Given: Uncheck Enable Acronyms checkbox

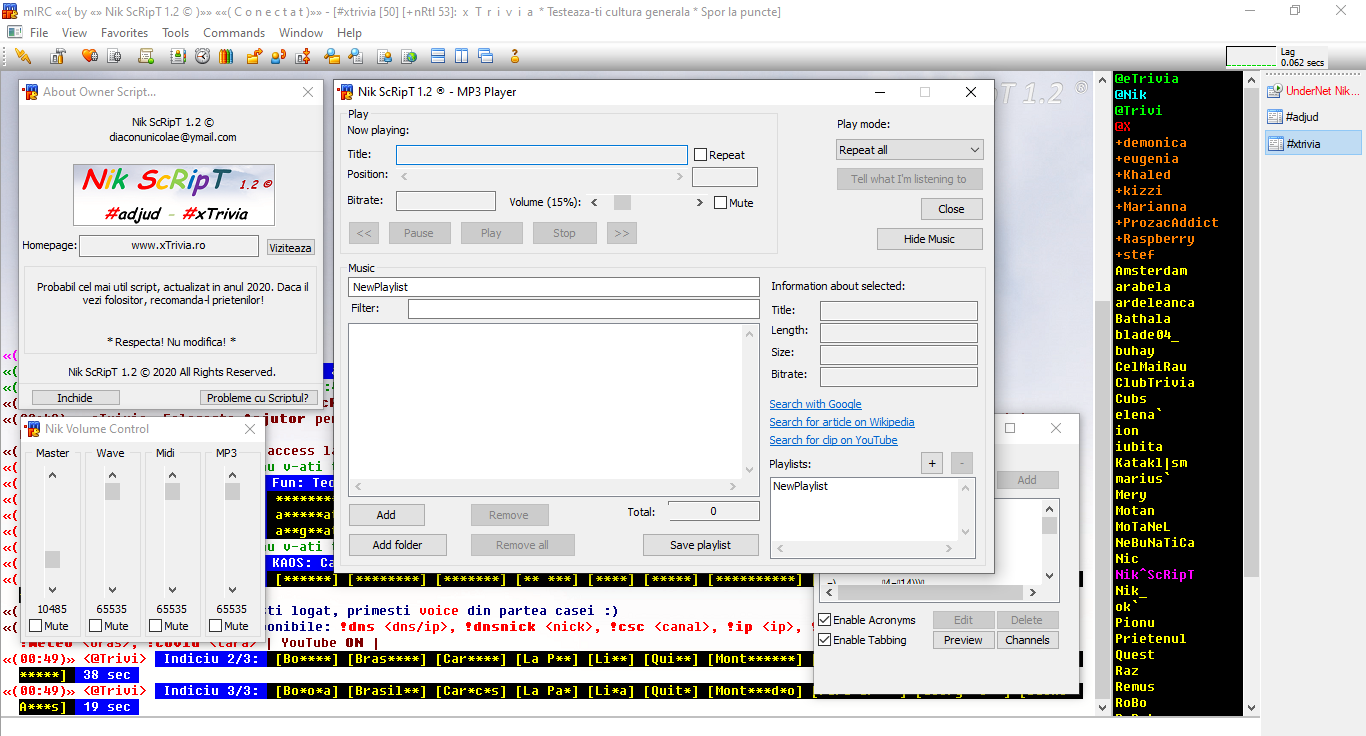Looking at the screenshot, I should point(825,620).
